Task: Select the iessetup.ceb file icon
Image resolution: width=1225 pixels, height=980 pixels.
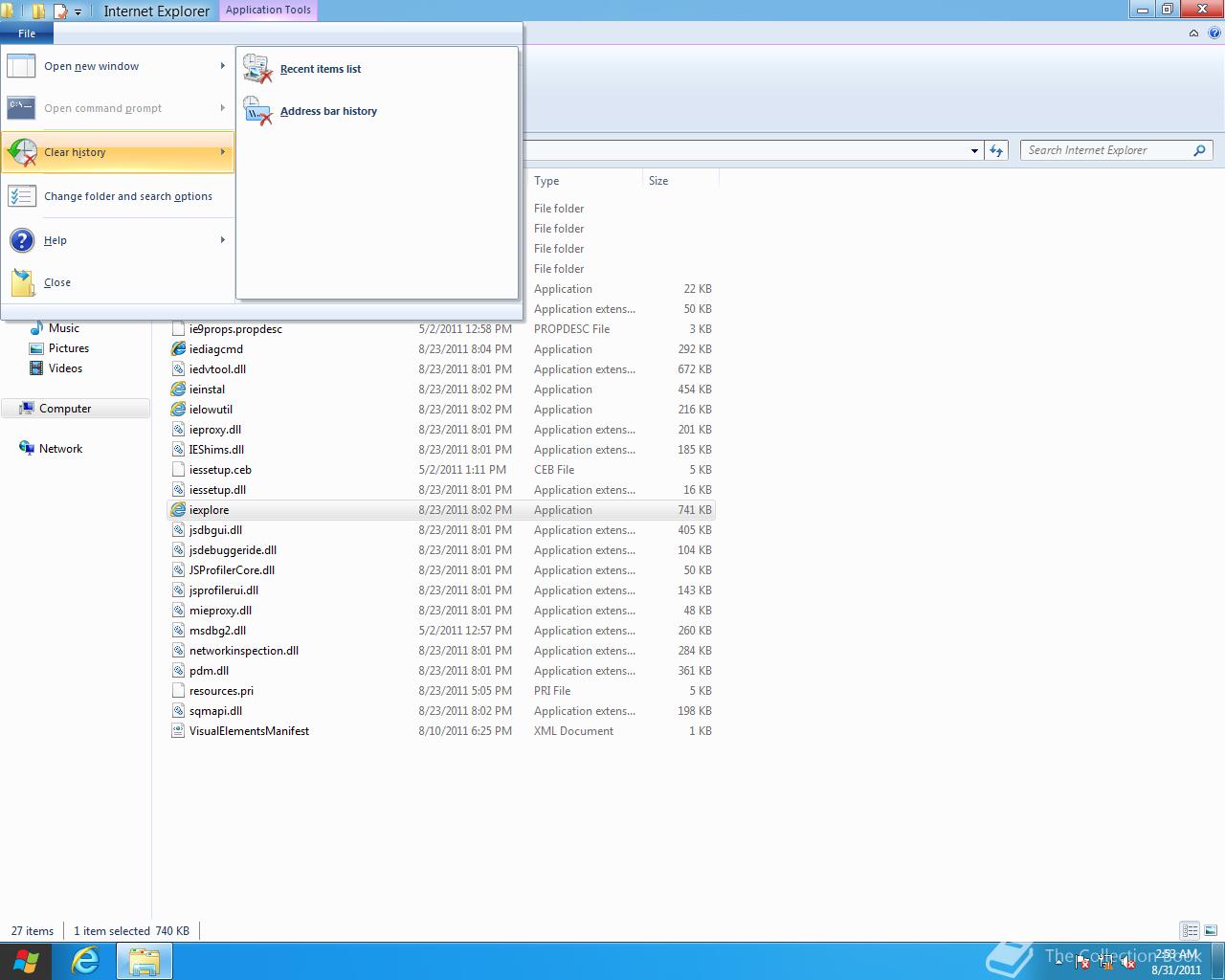Action: [178, 470]
